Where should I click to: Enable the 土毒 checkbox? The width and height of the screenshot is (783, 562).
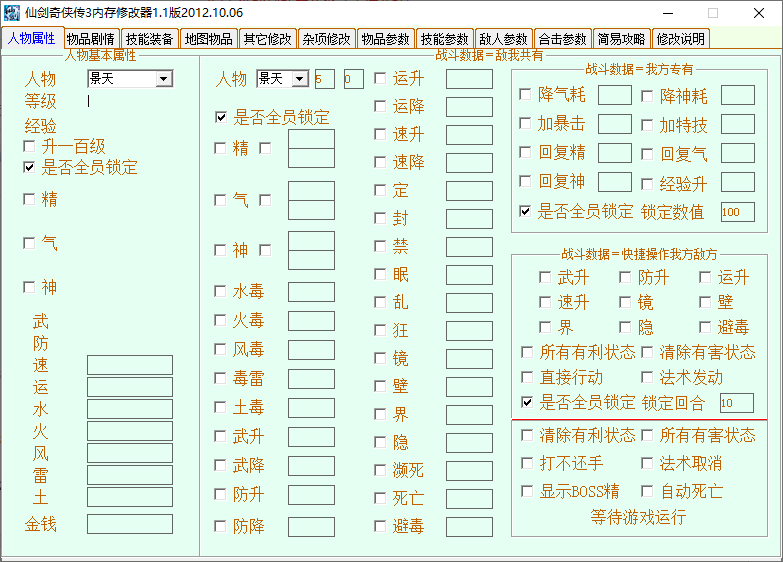220,407
